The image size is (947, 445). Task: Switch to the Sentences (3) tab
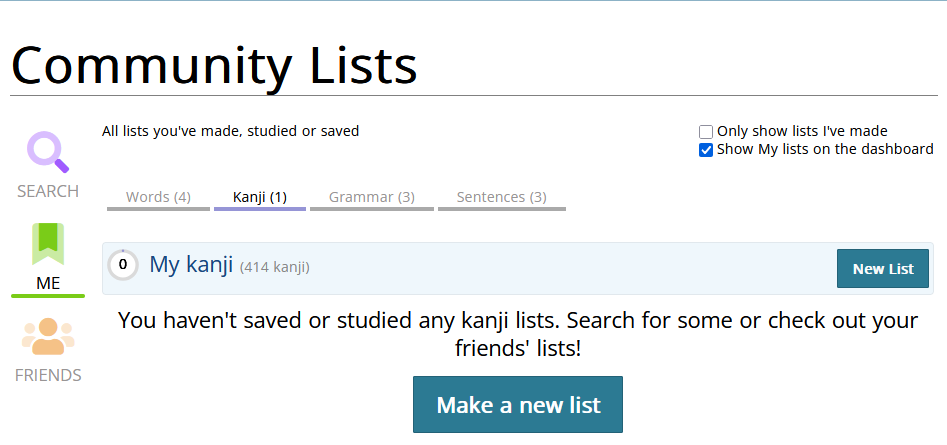point(502,197)
